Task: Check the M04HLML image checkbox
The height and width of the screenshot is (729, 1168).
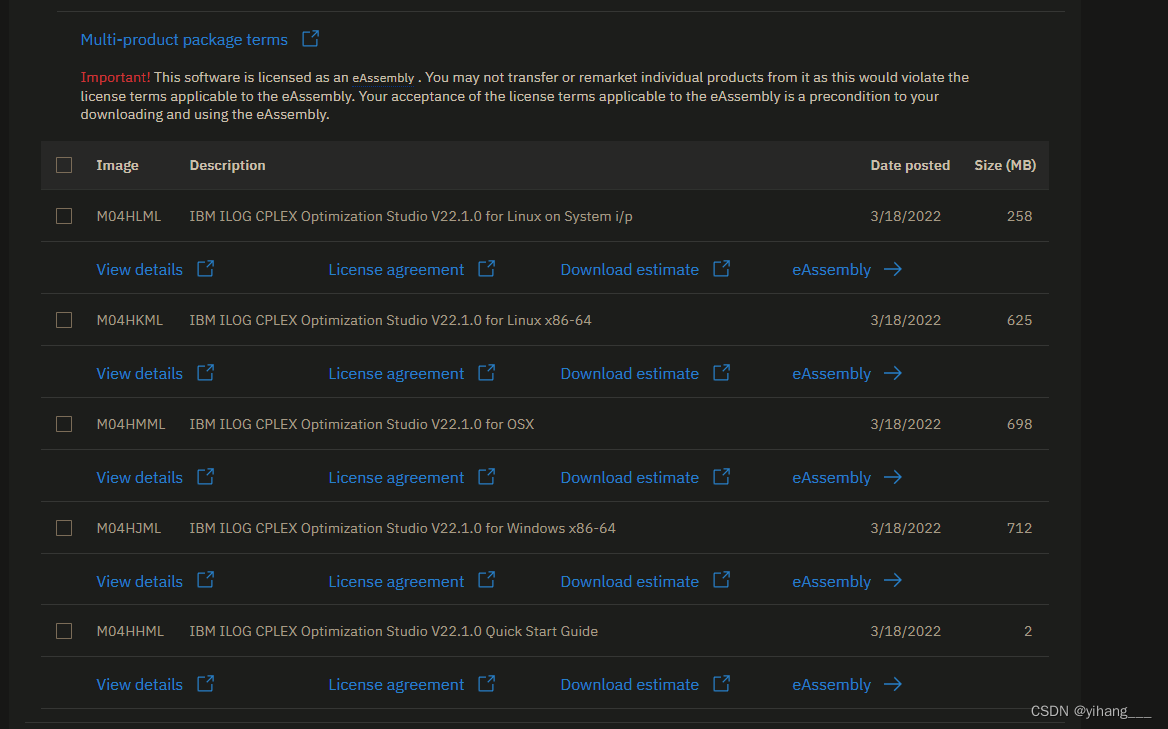Action: [64, 216]
